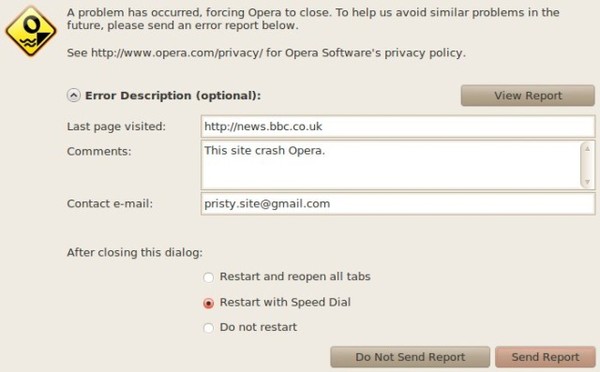Select Restart and reopen all tabs
The height and width of the screenshot is (372, 600).
209,277
